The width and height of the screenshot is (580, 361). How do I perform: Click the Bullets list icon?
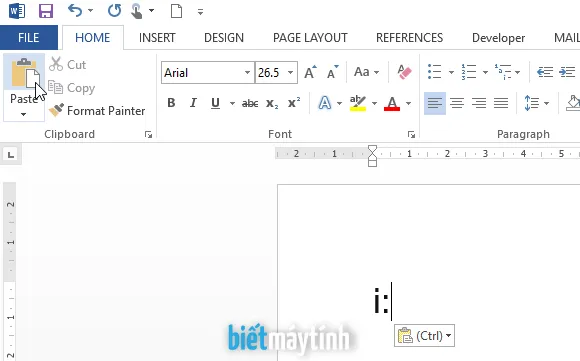tap(435, 72)
